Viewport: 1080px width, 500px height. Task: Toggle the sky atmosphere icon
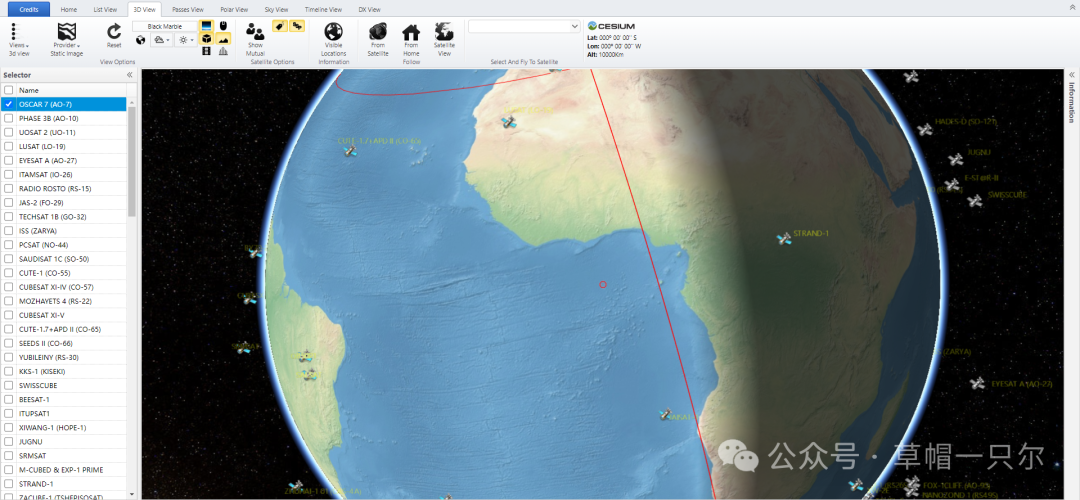tap(206, 25)
